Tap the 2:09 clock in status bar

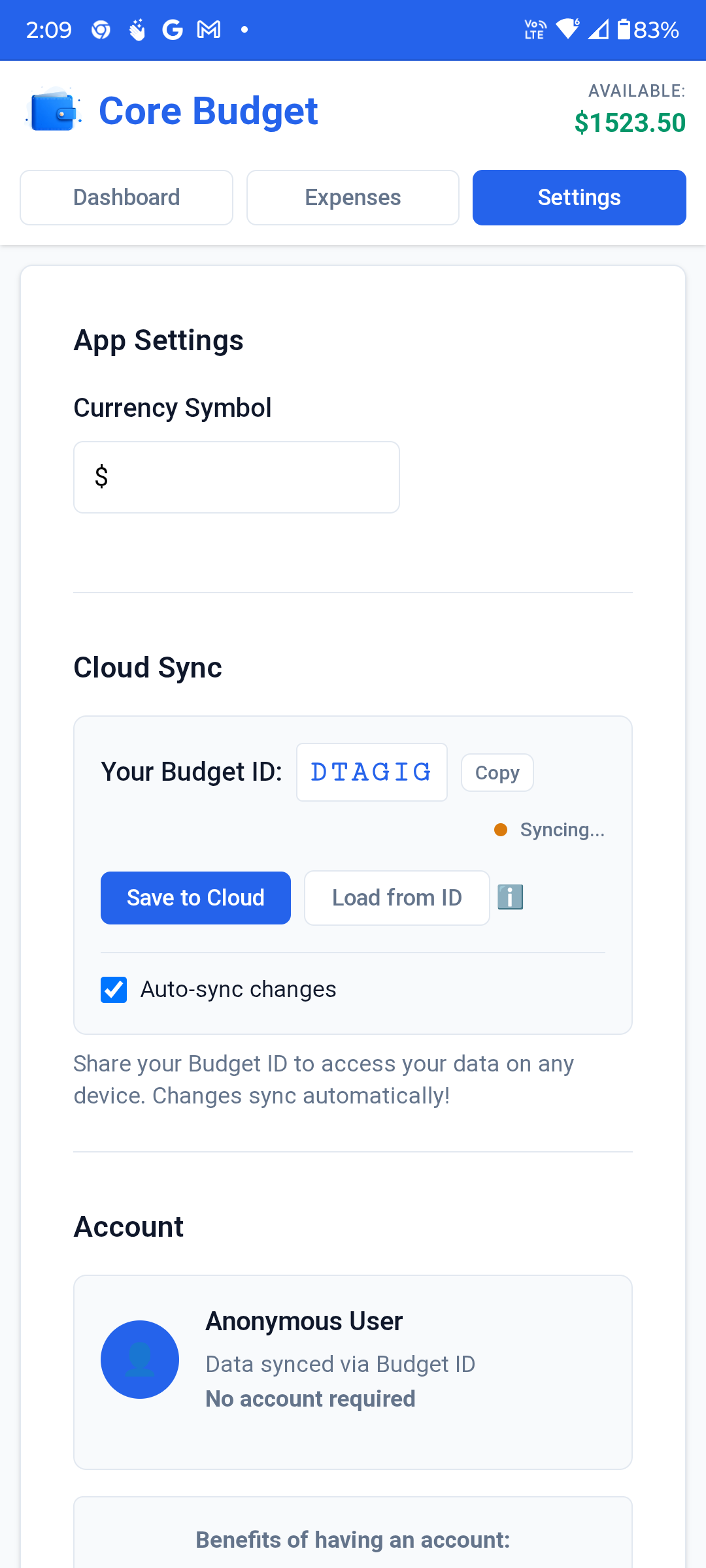48,30
